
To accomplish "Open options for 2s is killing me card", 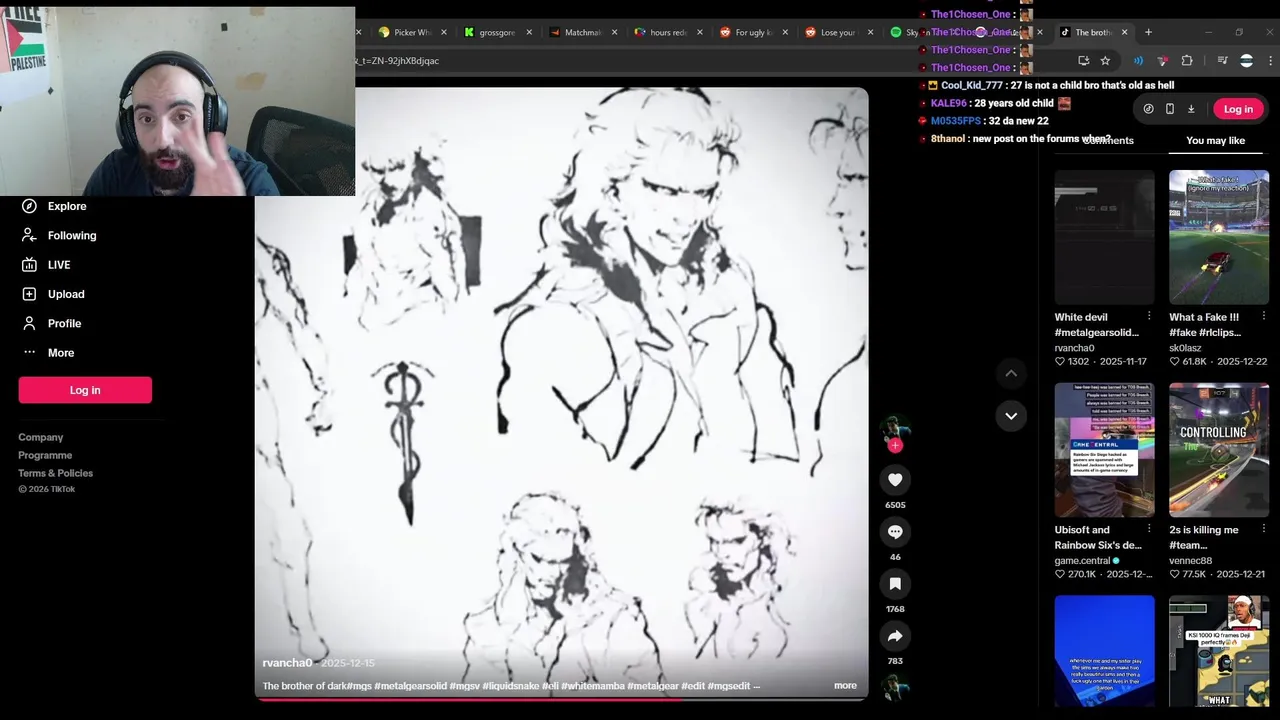I will pyautogui.click(x=1263, y=530).
